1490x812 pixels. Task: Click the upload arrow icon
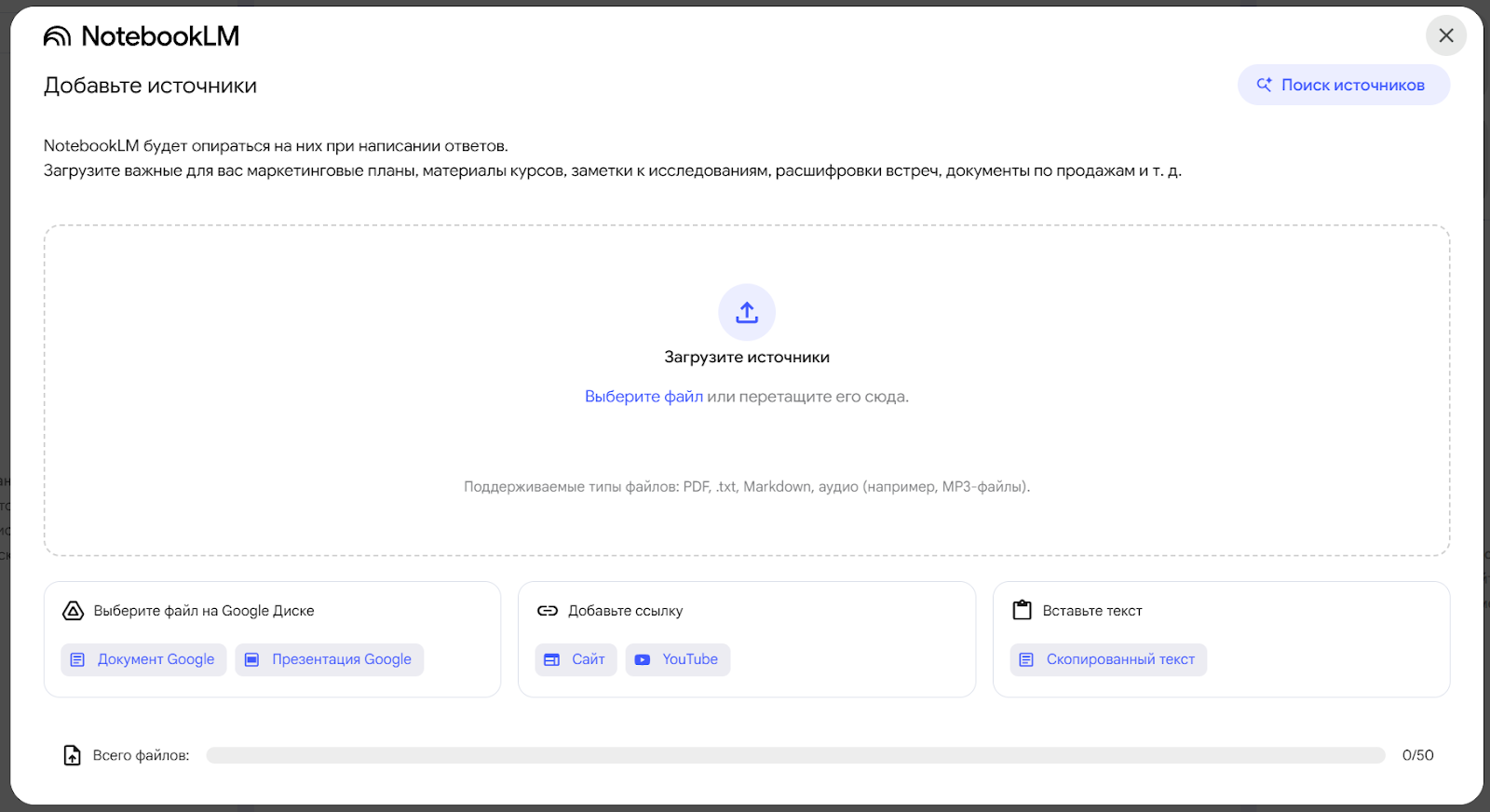pyautogui.click(x=747, y=312)
